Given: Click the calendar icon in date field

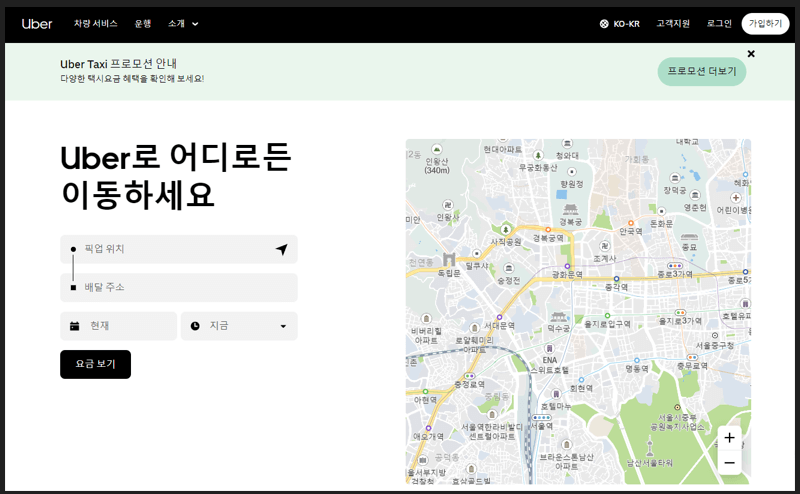Looking at the screenshot, I should click(x=74, y=326).
